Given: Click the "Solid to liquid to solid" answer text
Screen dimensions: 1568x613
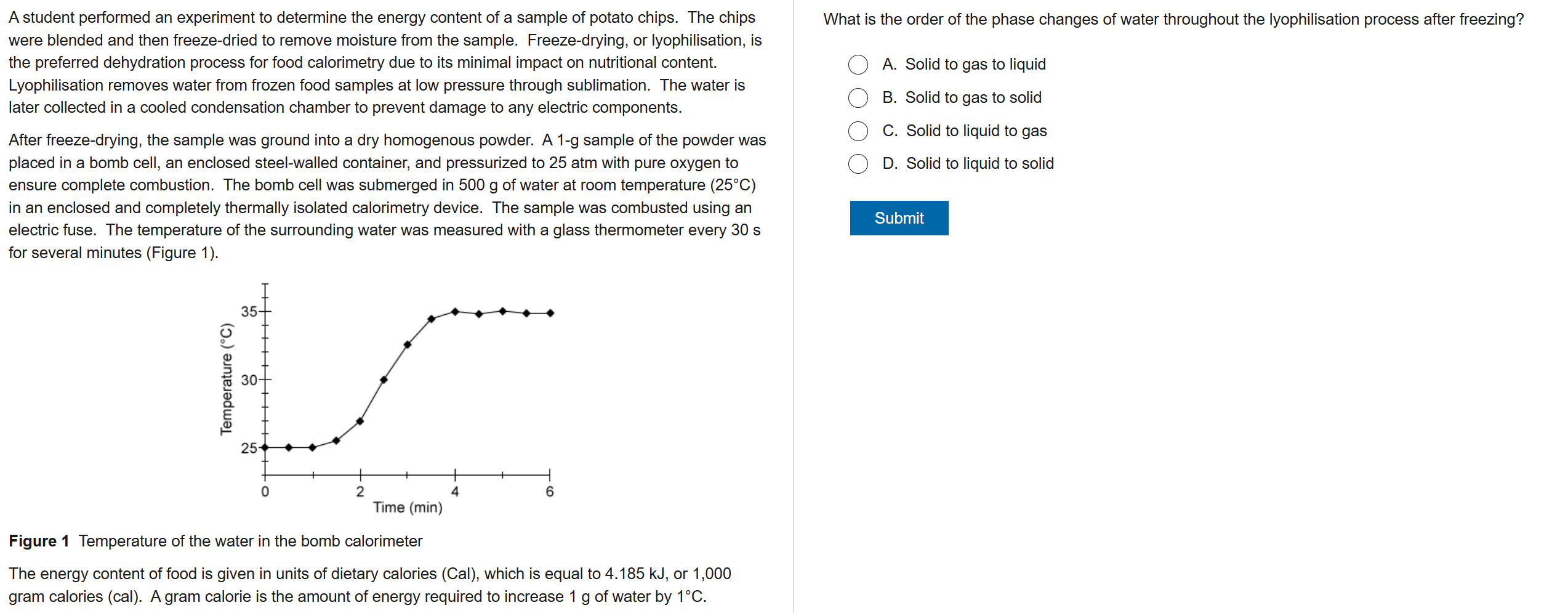Looking at the screenshot, I should coord(979,164).
